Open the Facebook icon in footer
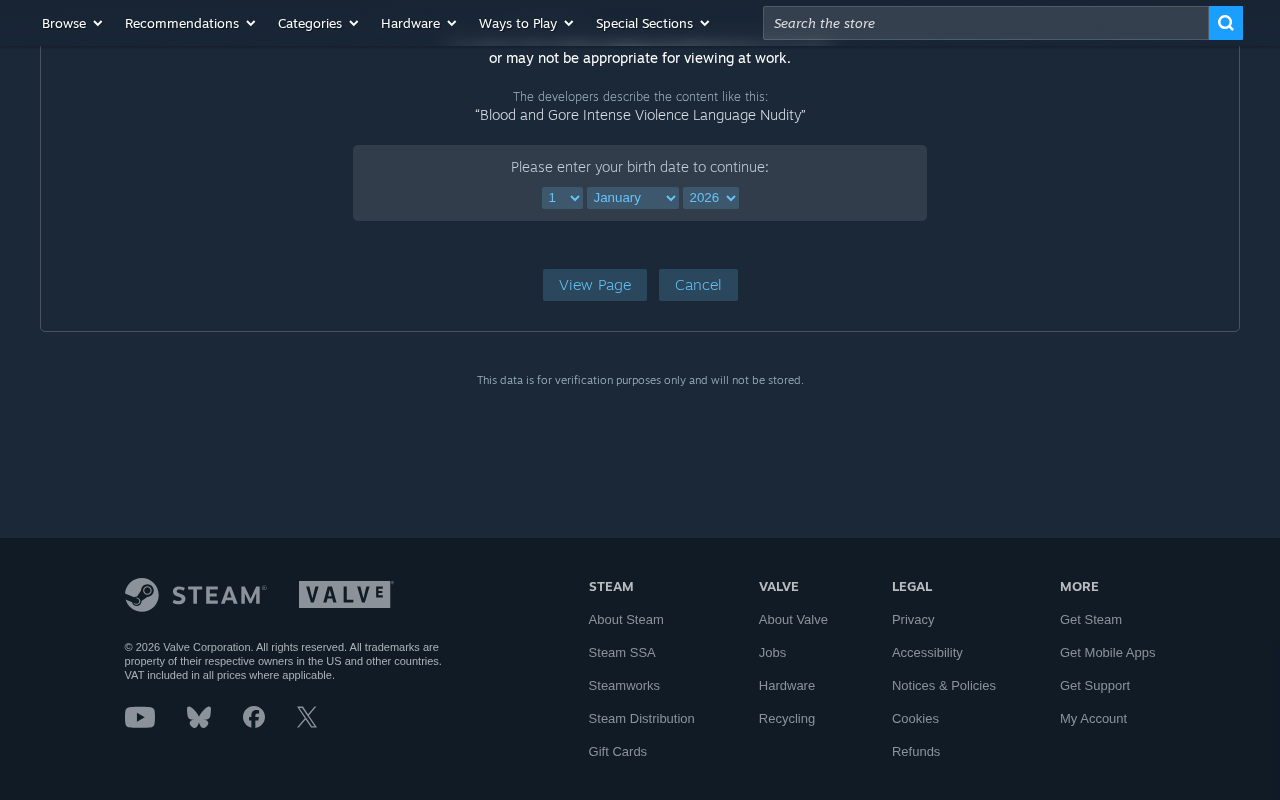Screen dimensions: 1280x800 pyautogui.click(x=254, y=717)
